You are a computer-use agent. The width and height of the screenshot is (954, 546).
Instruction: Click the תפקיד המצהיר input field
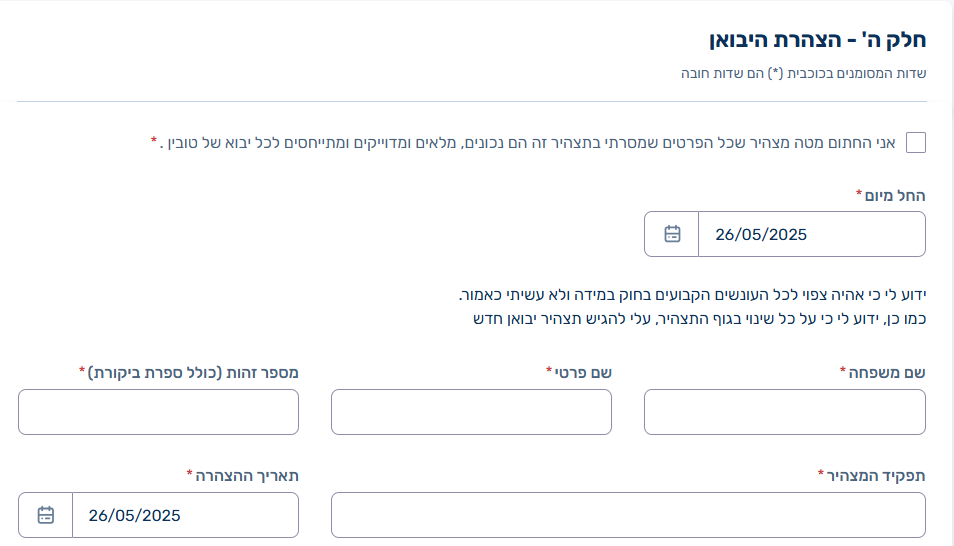click(628, 515)
